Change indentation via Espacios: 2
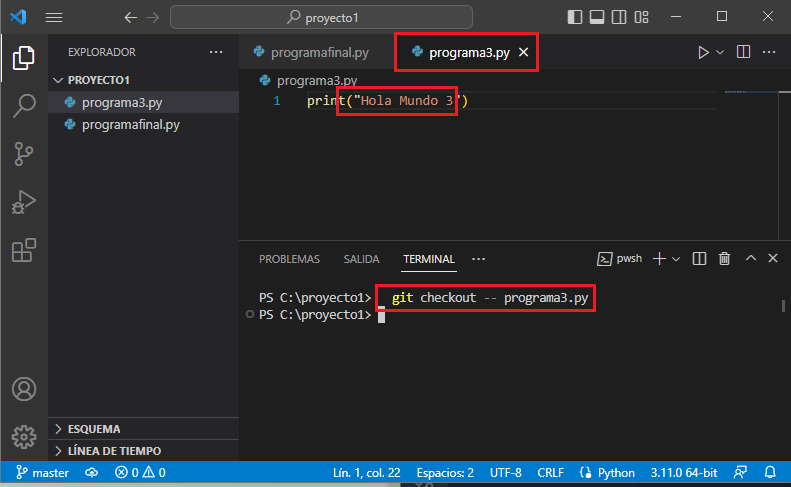Screen dimensions: 791x487 tap(445, 473)
